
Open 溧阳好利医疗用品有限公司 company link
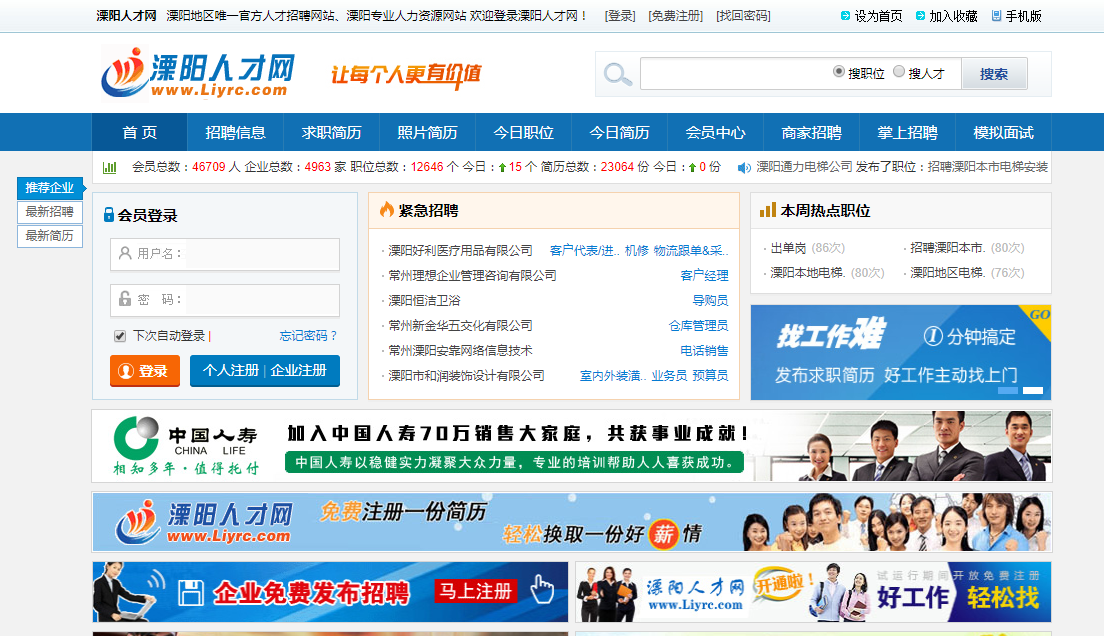[x=460, y=251]
